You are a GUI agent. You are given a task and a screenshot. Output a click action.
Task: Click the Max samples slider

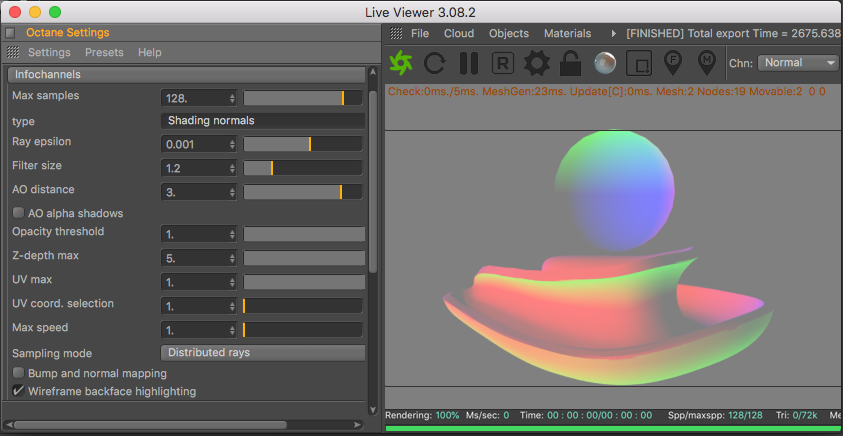pos(303,98)
